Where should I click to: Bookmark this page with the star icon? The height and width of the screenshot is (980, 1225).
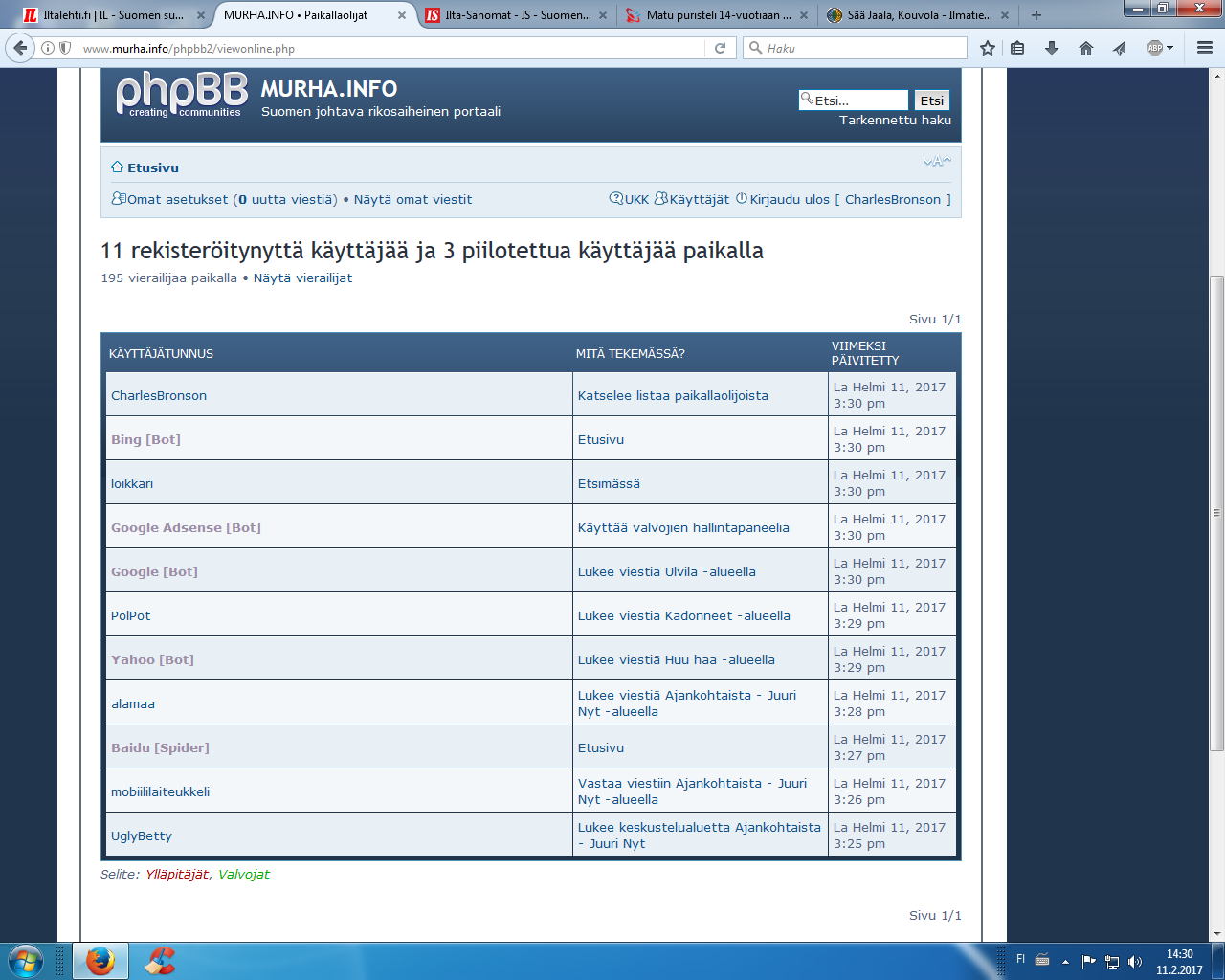(x=988, y=48)
